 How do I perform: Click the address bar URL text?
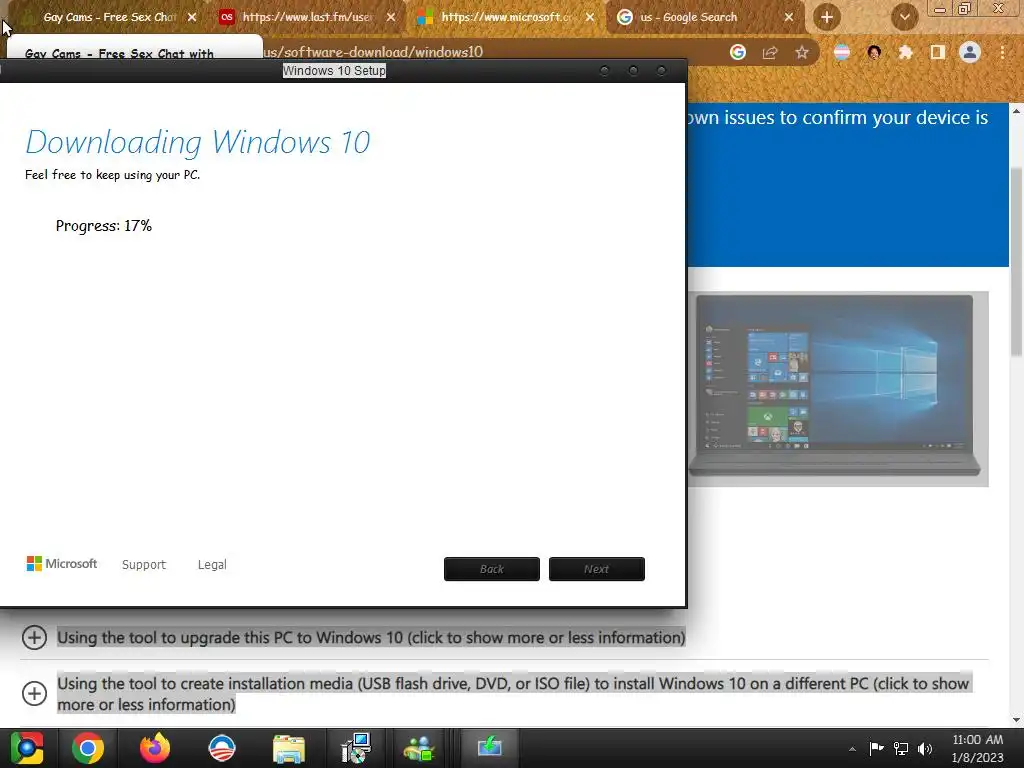pyautogui.click(x=374, y=52)
